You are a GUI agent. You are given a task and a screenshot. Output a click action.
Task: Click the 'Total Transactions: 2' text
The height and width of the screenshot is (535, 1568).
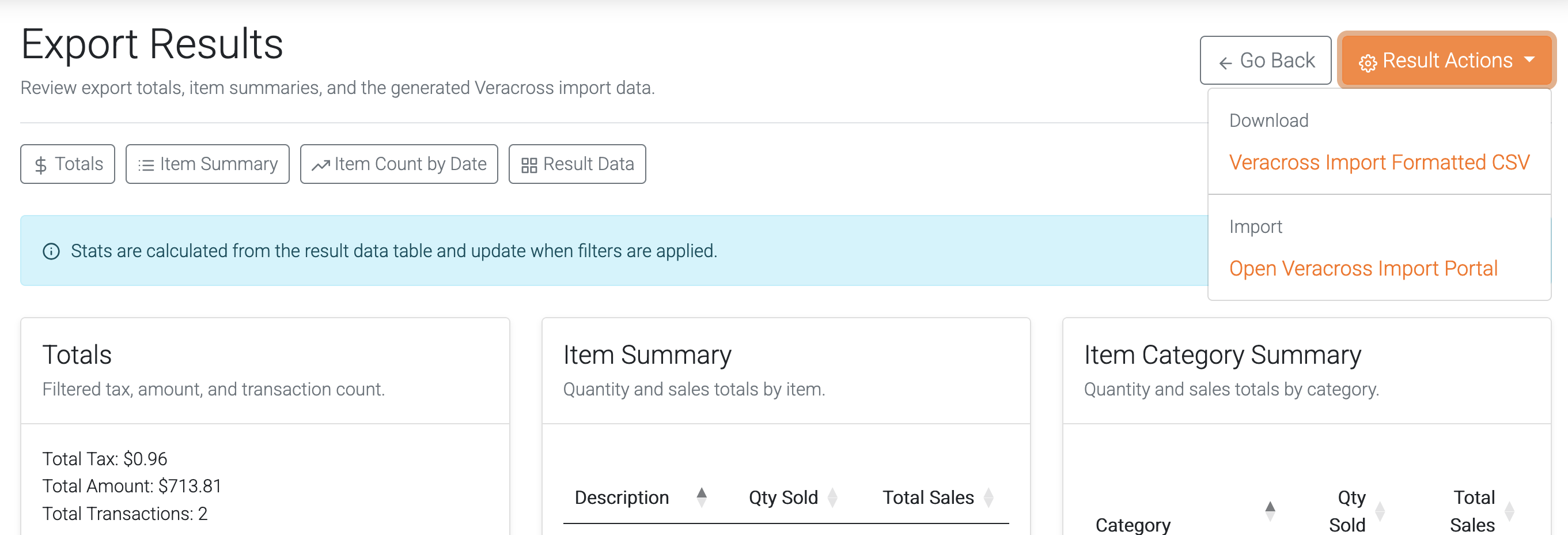(125, 513)
